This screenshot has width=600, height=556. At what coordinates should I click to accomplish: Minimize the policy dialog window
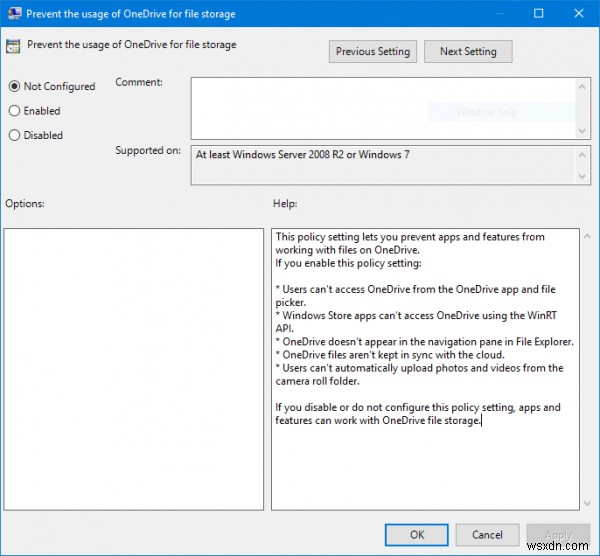point(499,13)
